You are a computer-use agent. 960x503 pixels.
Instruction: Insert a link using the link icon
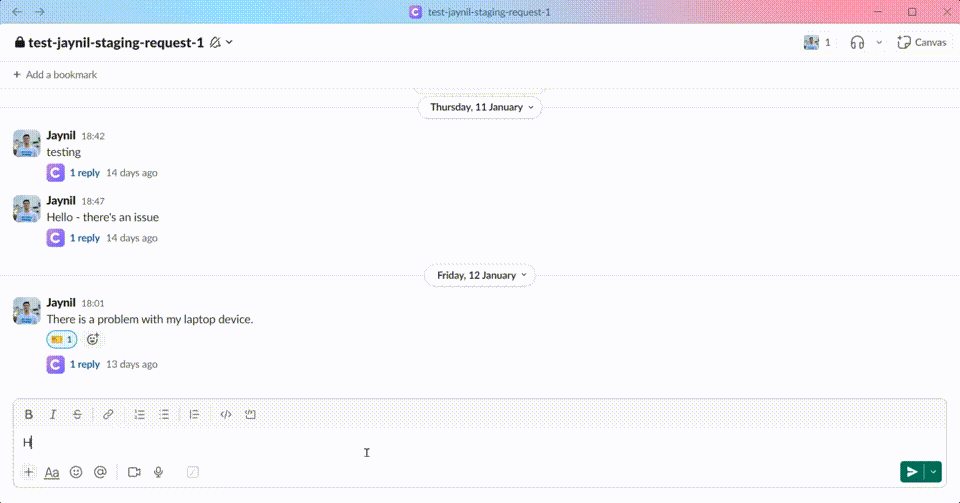(x=108, y=414)
